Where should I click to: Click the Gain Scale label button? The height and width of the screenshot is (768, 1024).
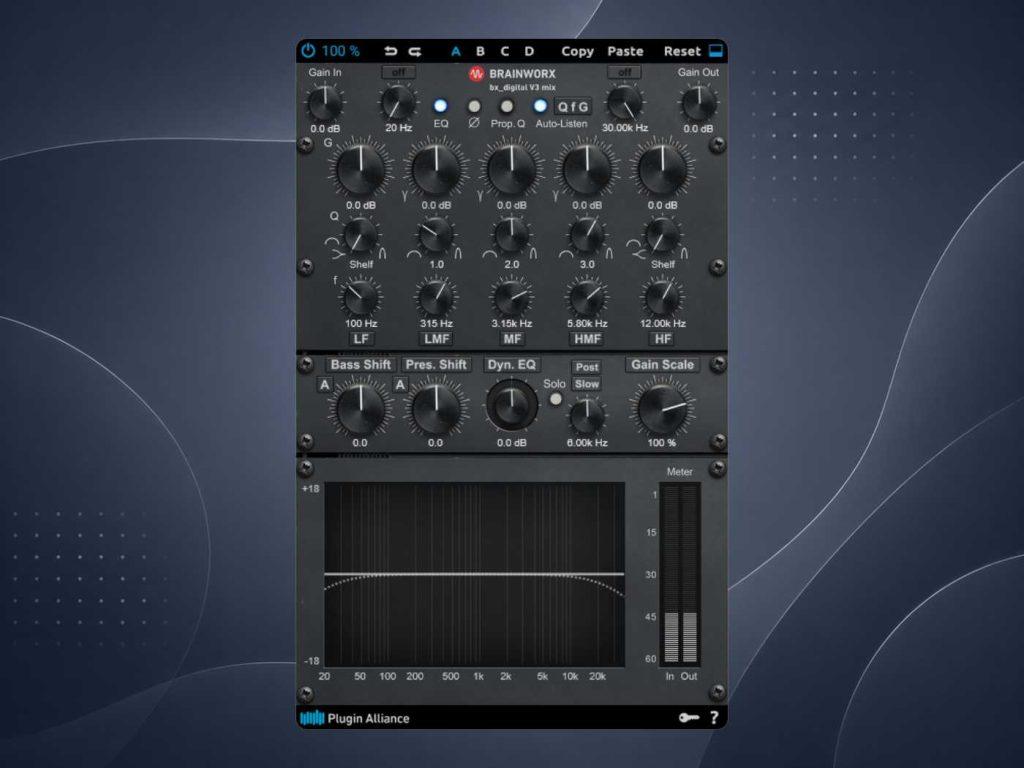(662, 365)
